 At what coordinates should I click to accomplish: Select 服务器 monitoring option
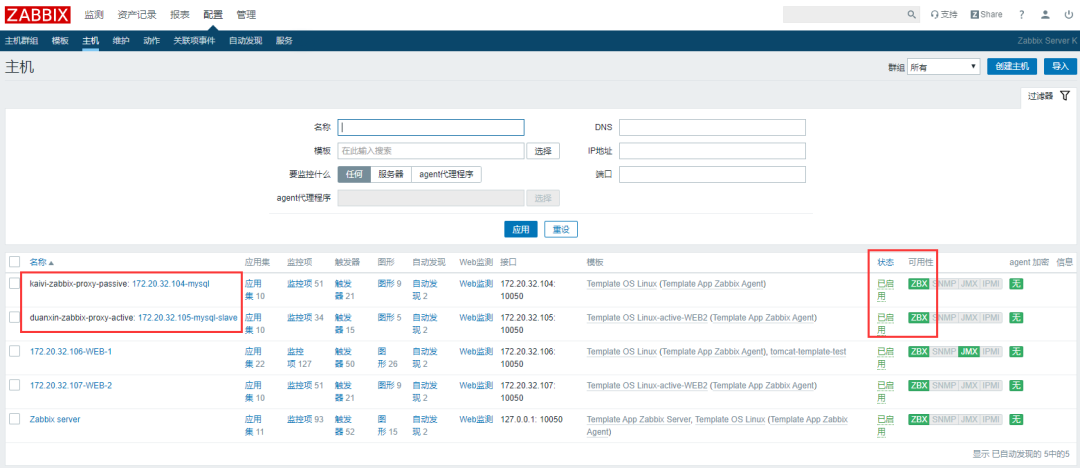[391, 174]
